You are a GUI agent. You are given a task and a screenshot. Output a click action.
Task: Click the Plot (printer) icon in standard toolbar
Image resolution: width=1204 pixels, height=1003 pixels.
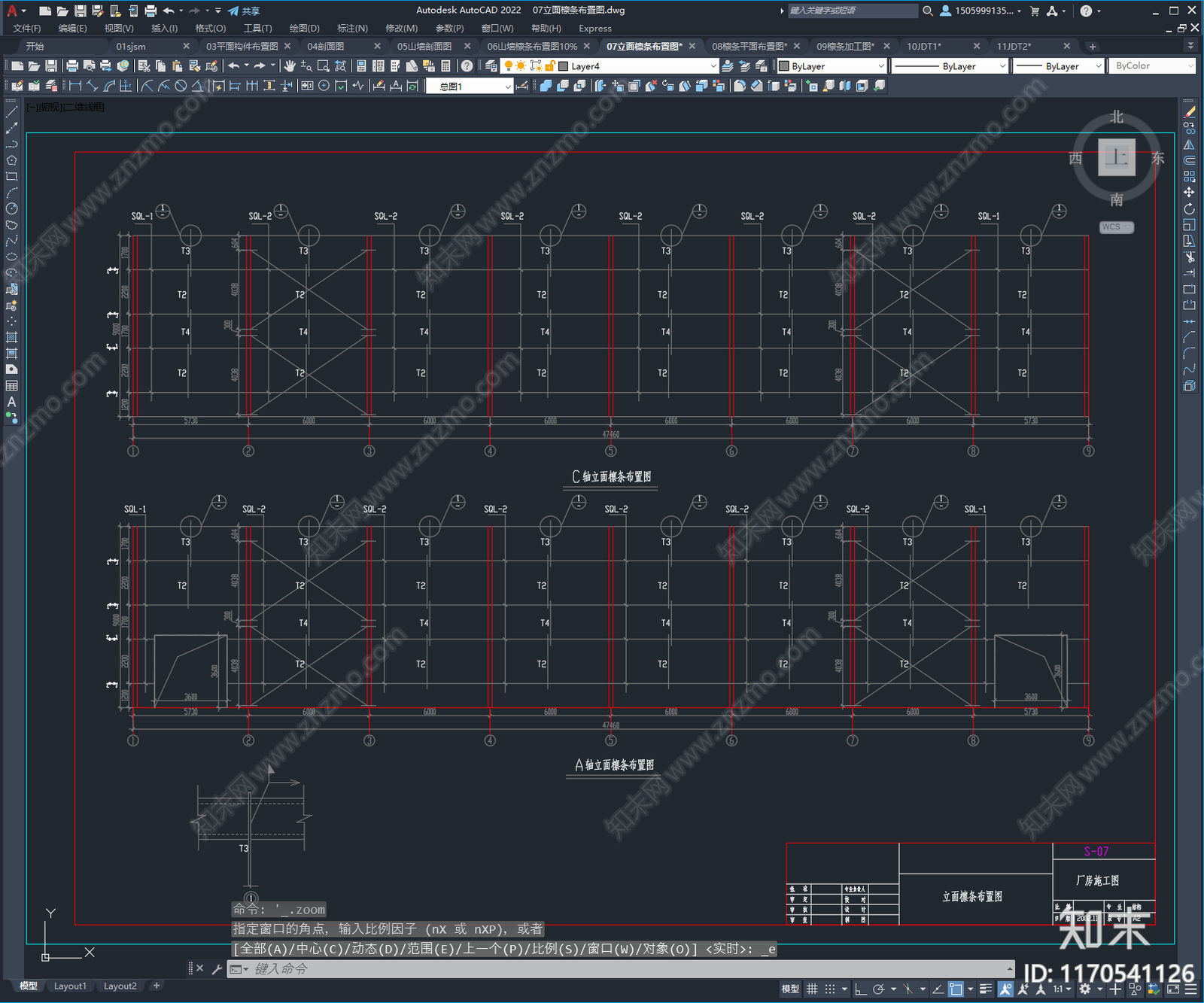click(x=72, y=66)
